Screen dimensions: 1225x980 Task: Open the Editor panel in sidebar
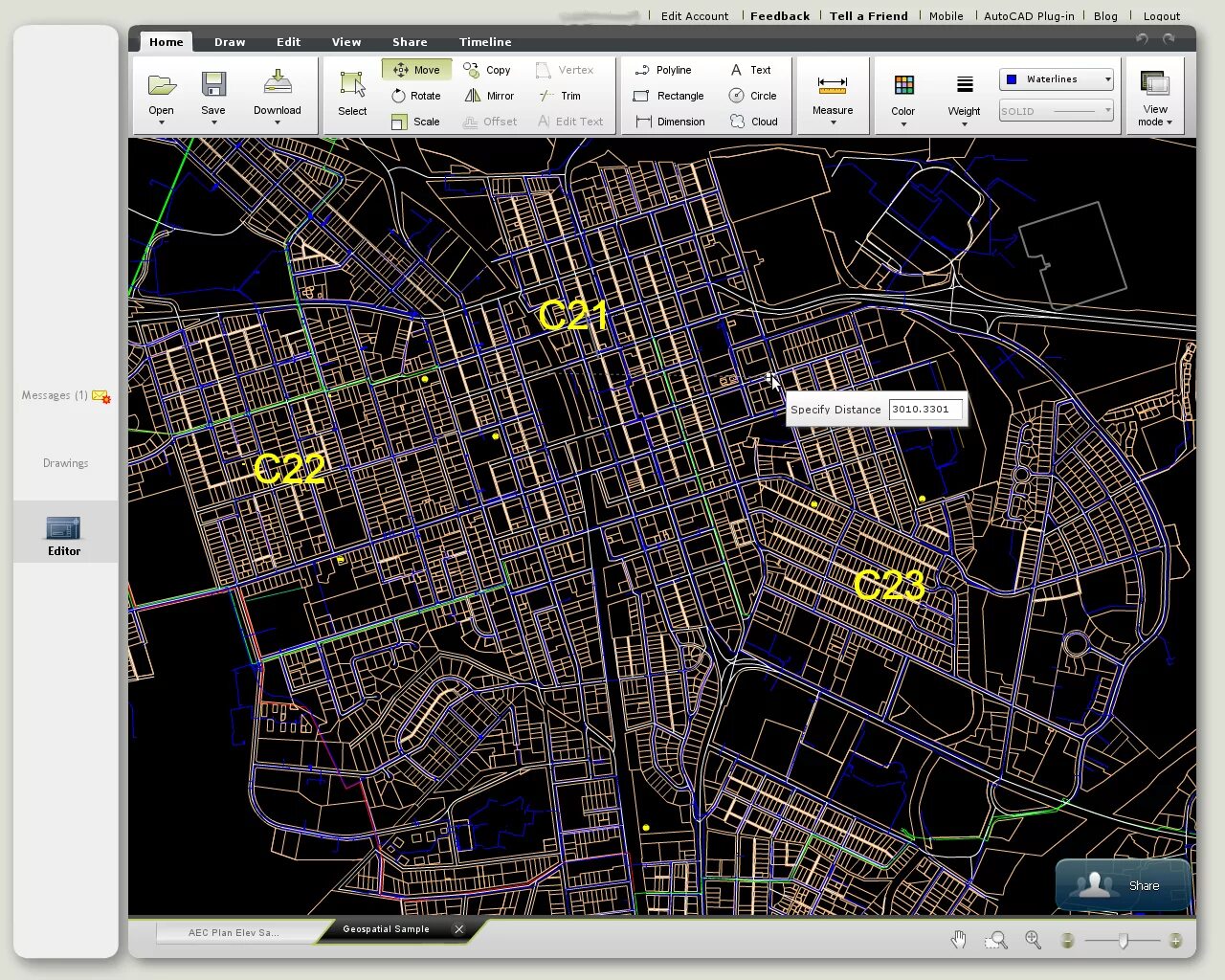point(64,534)
